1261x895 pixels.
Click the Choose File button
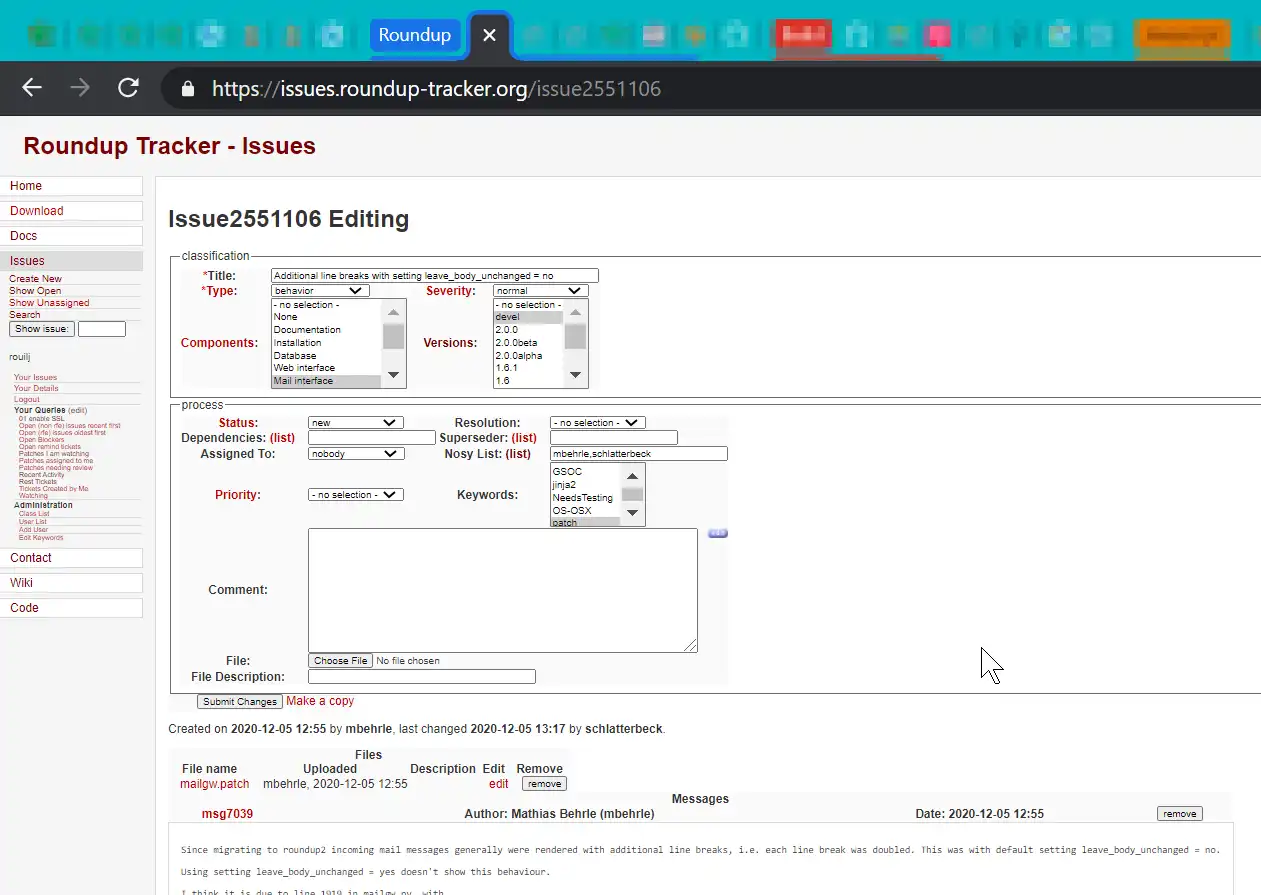point(340,661)
